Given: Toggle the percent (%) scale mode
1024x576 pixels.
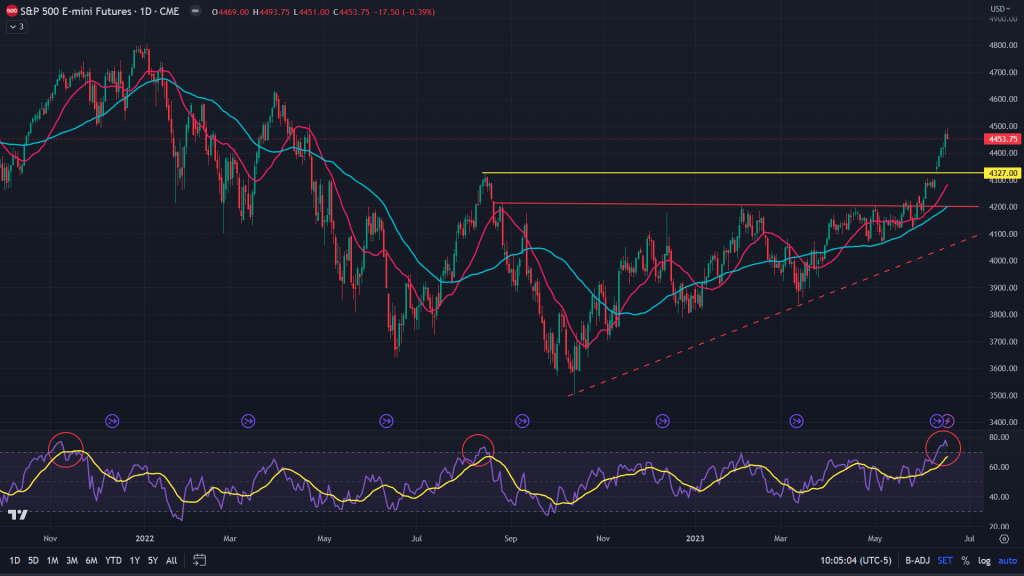Looking at the screenshot, I should coord(965,560).
